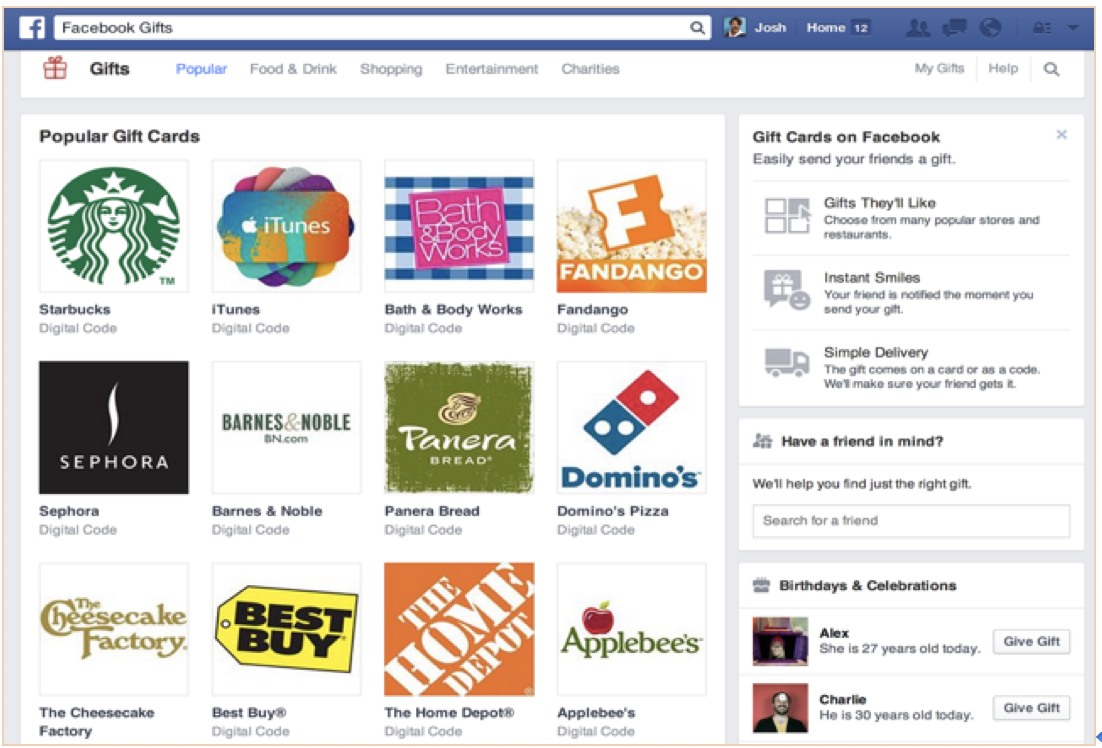Select the Starbucks gift card logo
The width and height of the screenshot is (1102, 748).
[114, 226]
